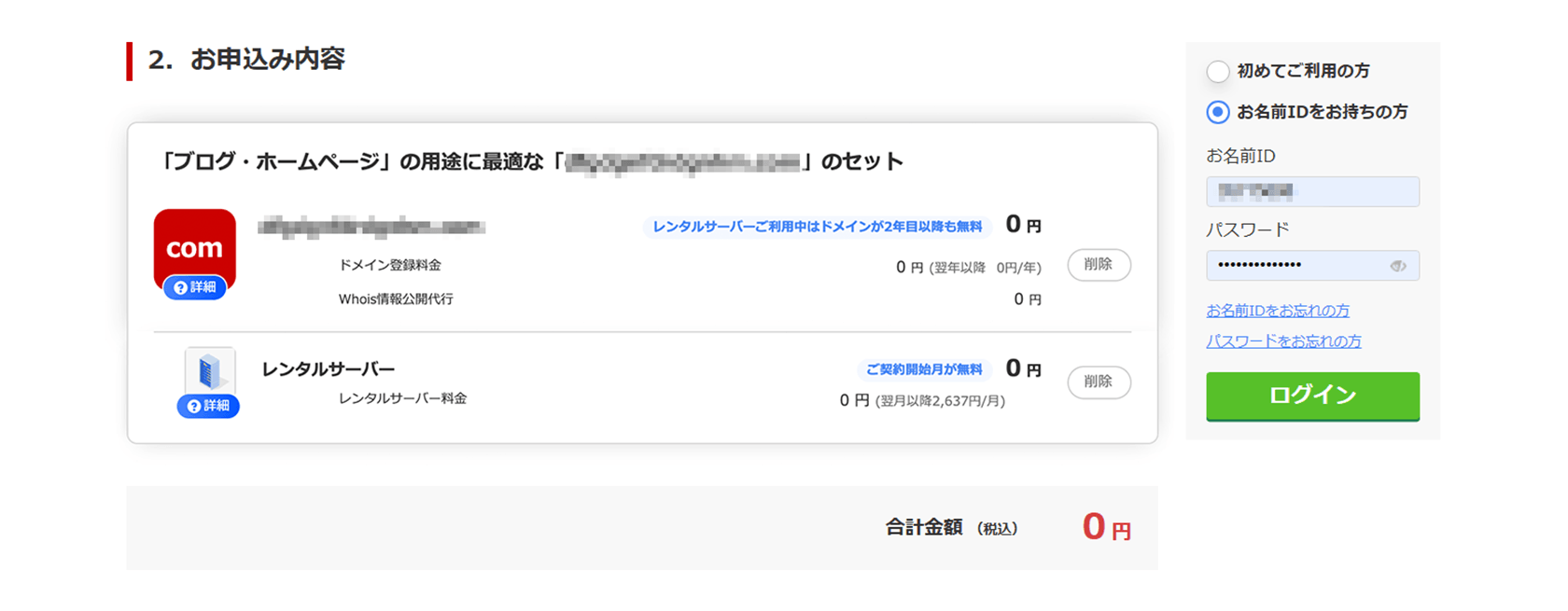The width and height of the screenshot is (1568, 611).
Task: Click the free domain promotion label
Action: 817,227
